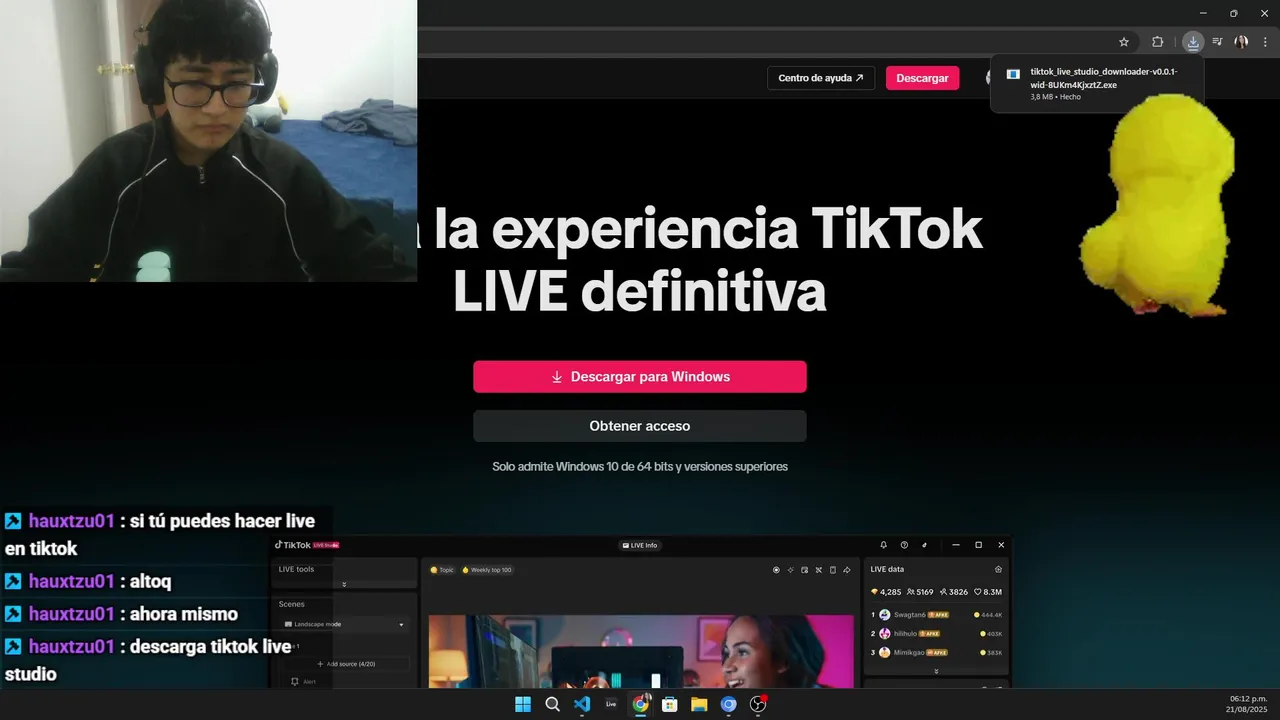Open Microsoft Store from taskbar
Screen dimensions: 1280x720
click(670, 704)
